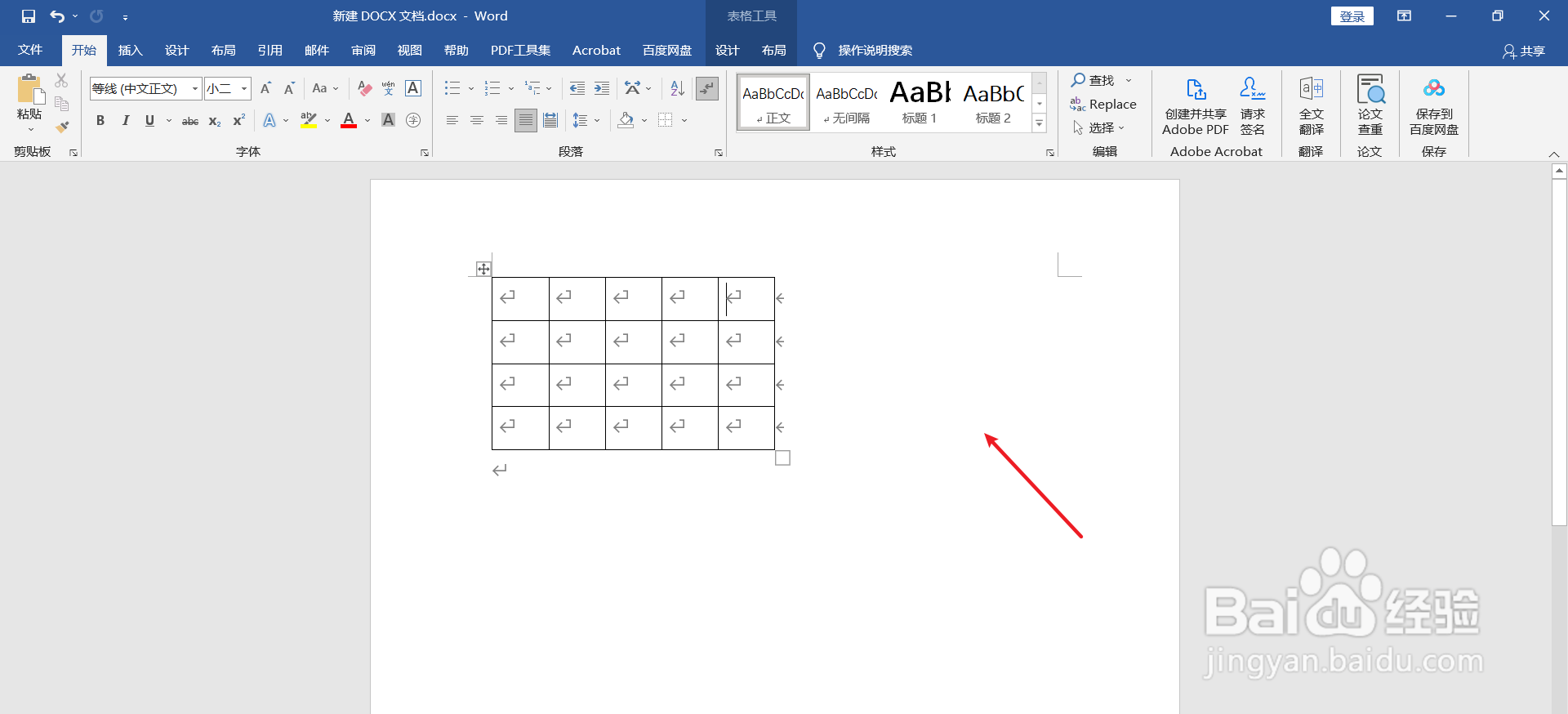Clear all formatting with eraser icon

click(x=364, y=88)
